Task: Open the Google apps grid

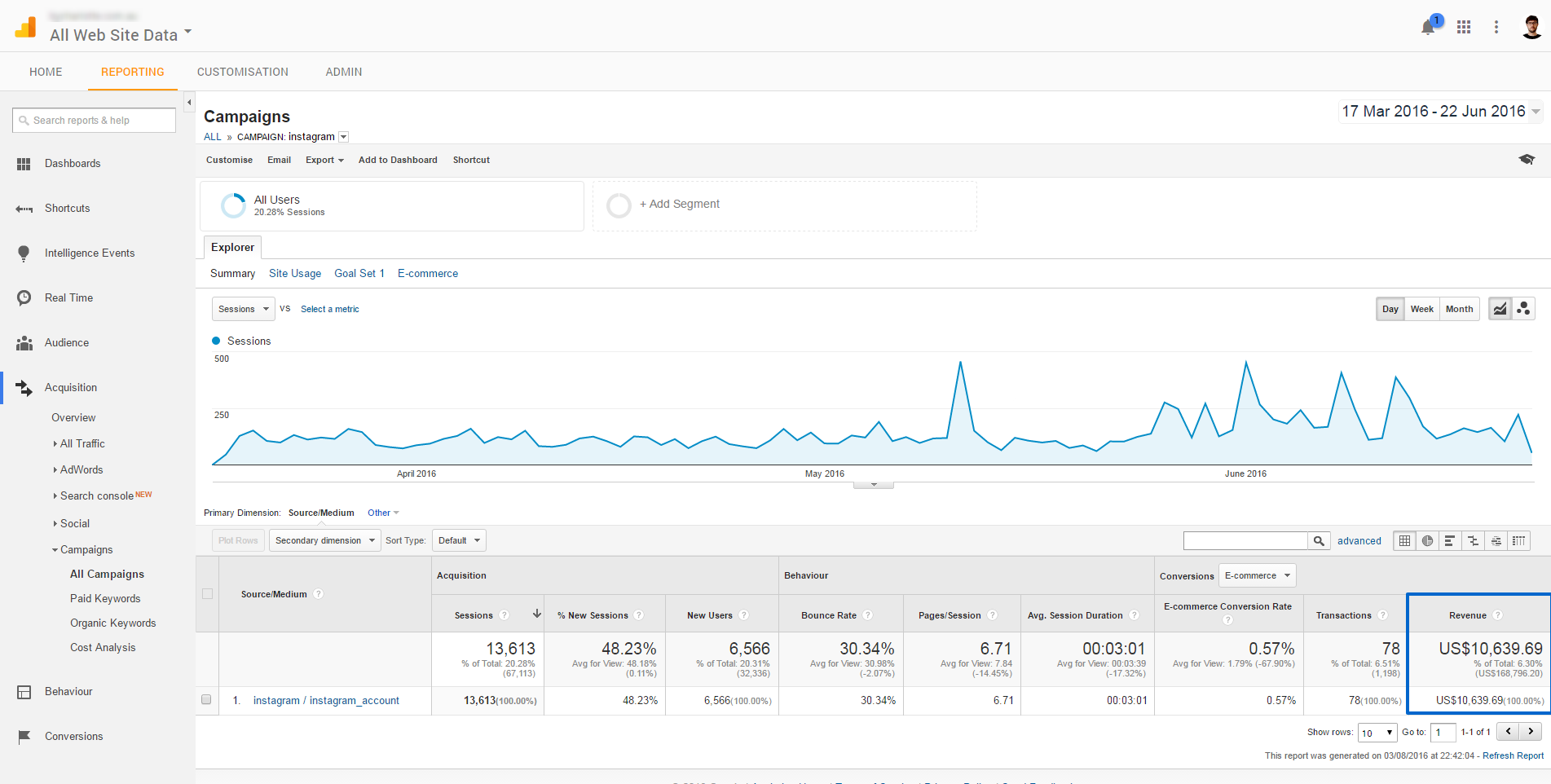Action: pyautogui.click(x=1464, y=27)
